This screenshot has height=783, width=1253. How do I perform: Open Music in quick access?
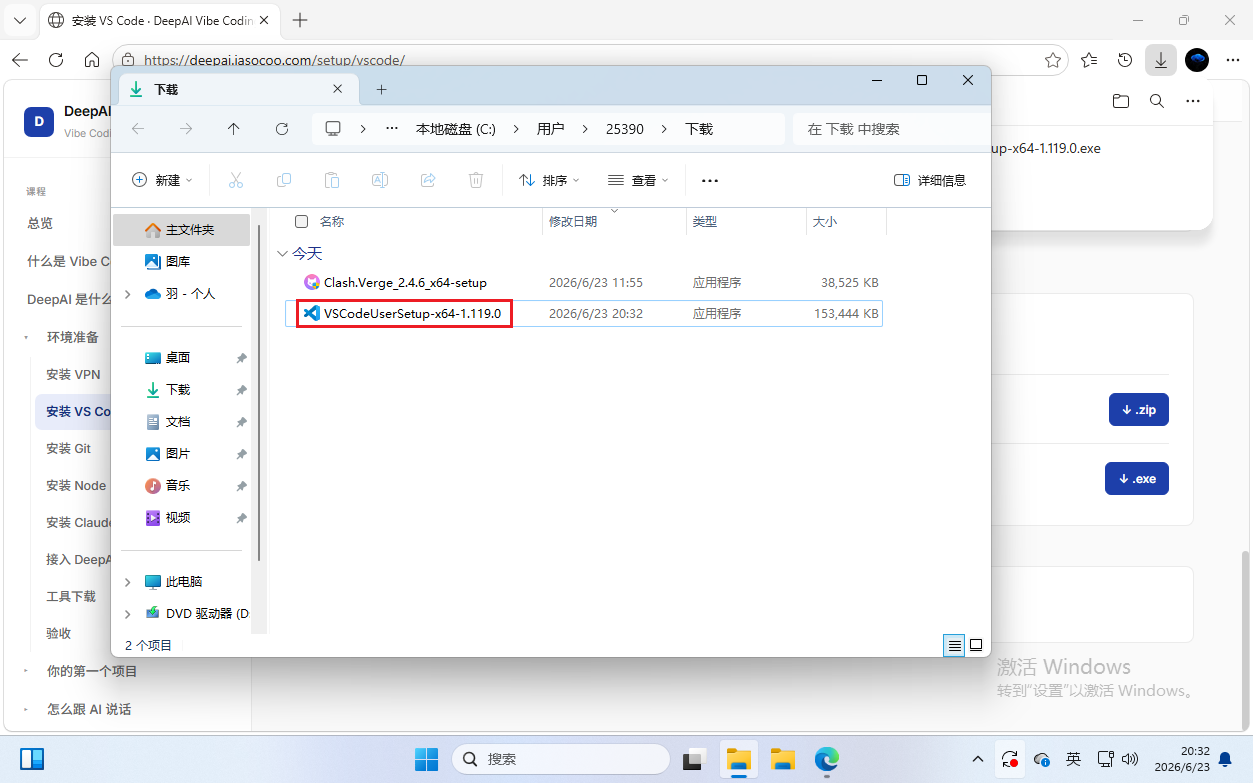(x=181, y=485)
